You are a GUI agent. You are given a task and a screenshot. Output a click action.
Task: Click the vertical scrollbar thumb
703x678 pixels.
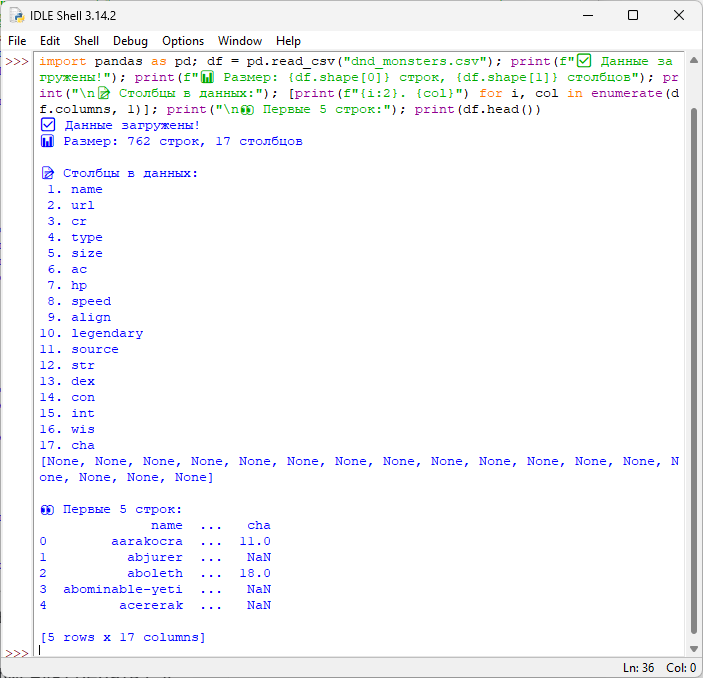coord(694,372)
